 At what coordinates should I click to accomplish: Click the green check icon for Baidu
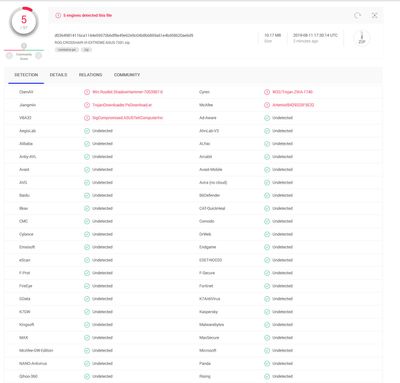tap(87, 195)
